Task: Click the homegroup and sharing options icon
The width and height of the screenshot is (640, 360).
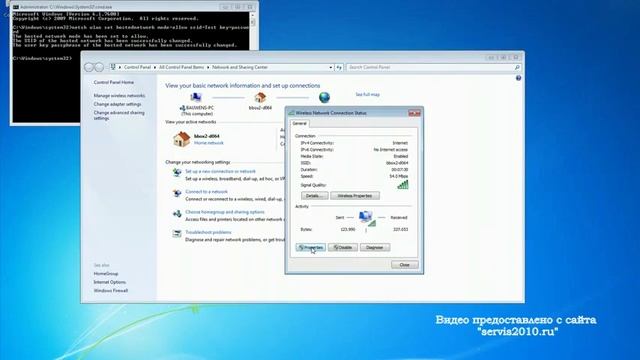Action: click(177, 213)
